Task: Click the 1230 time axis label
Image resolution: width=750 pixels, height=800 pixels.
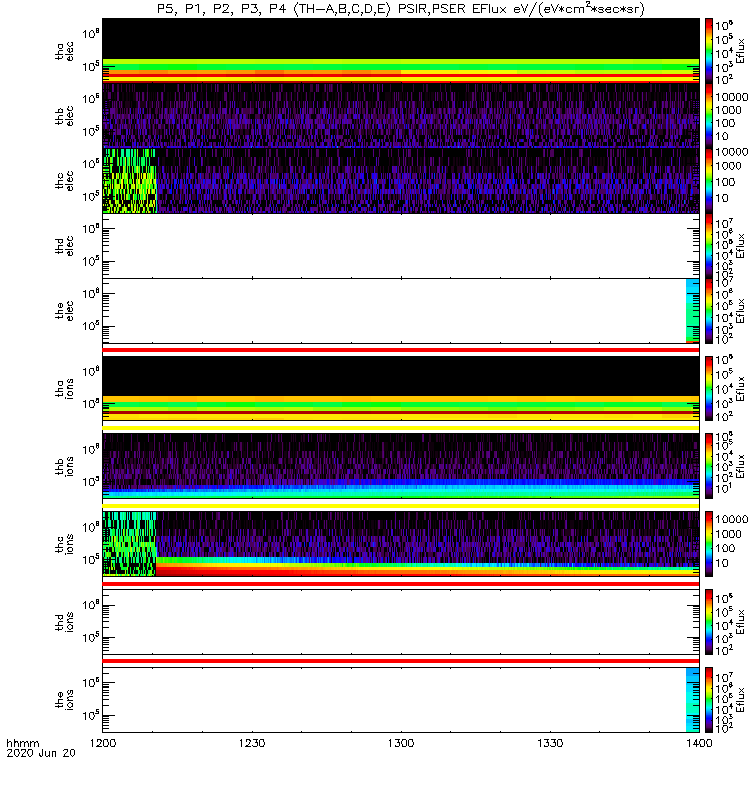Action: 252,743
